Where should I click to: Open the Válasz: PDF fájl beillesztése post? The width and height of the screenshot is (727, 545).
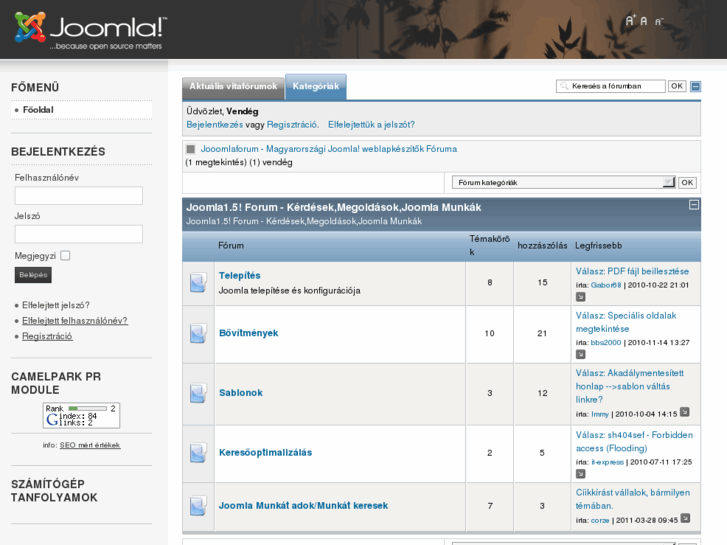[632, 271]
